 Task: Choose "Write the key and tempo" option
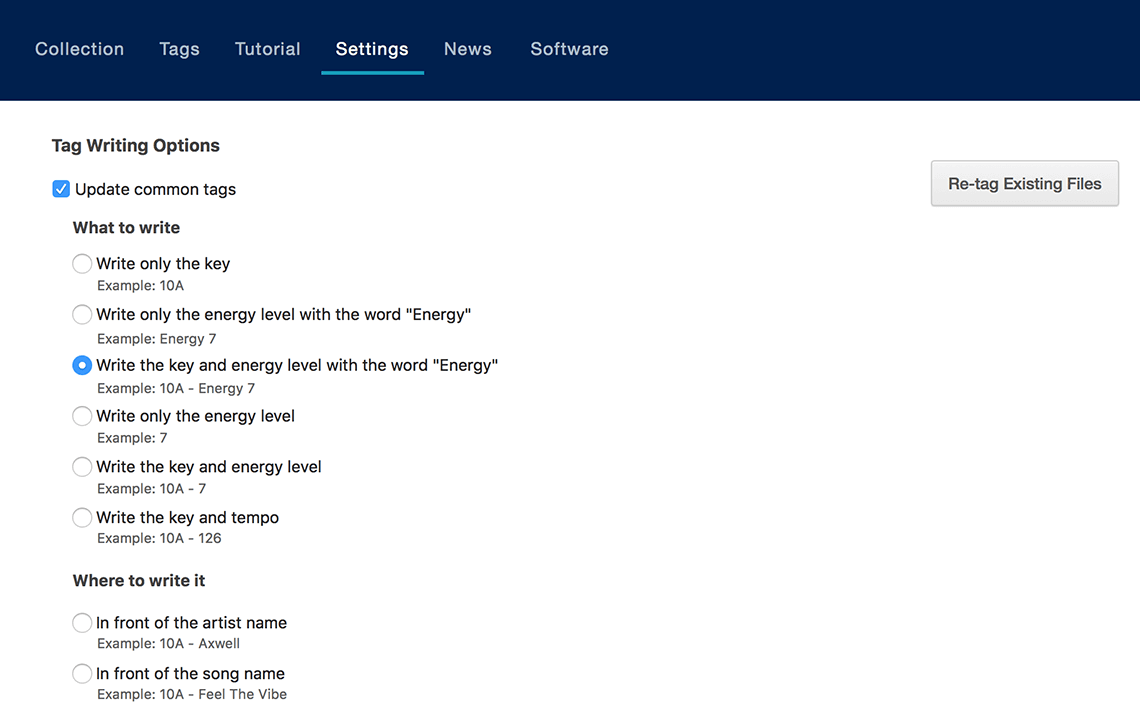[x=82, y=518]
